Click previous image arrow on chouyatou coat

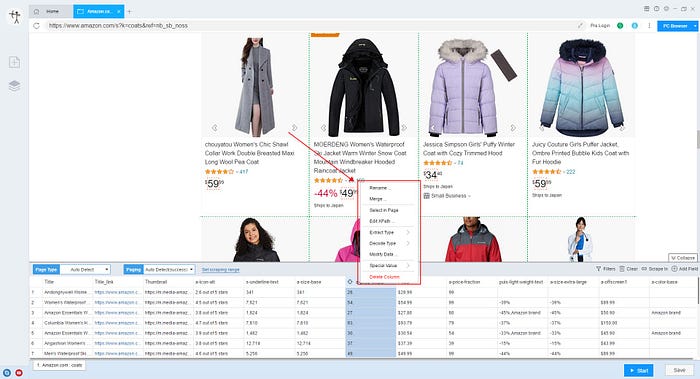pos(215,128)
